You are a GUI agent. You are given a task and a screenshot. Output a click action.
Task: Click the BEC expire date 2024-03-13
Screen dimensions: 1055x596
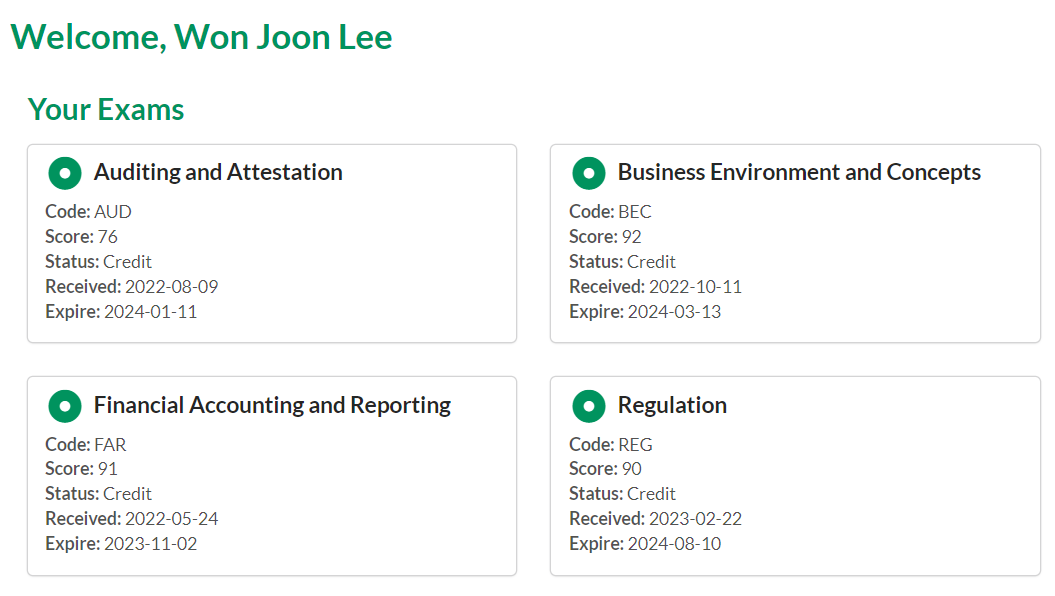point(674,312)
